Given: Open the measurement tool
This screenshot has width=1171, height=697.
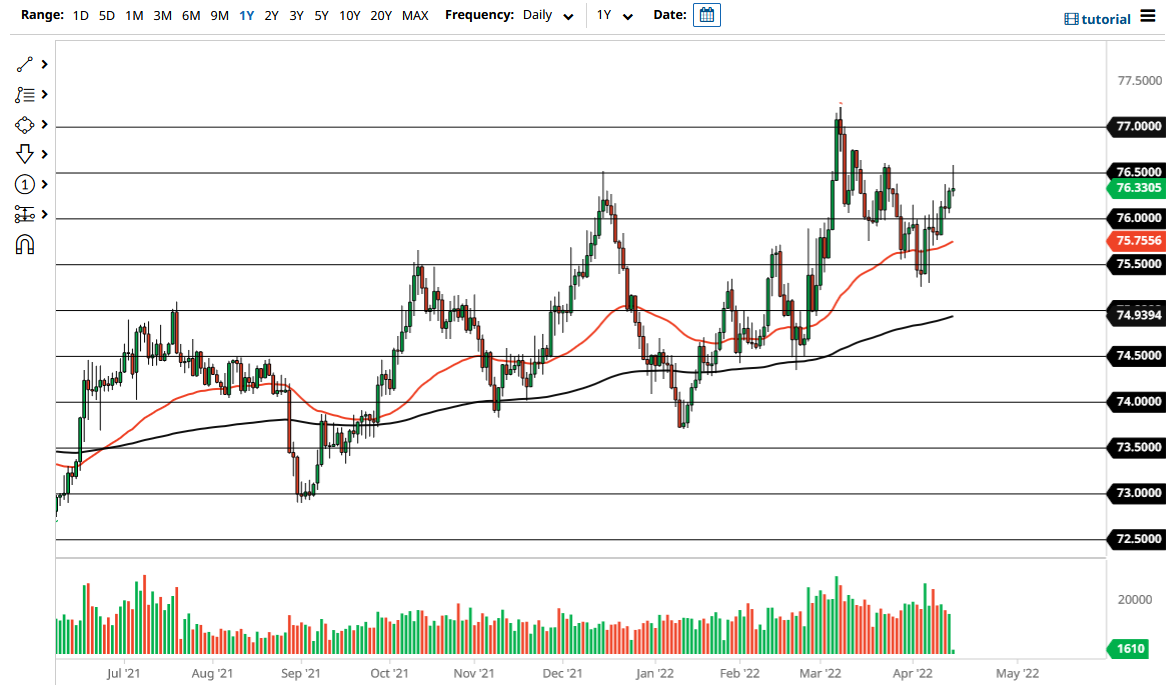Looking at the screenshot, I should [x=25, y=214].
